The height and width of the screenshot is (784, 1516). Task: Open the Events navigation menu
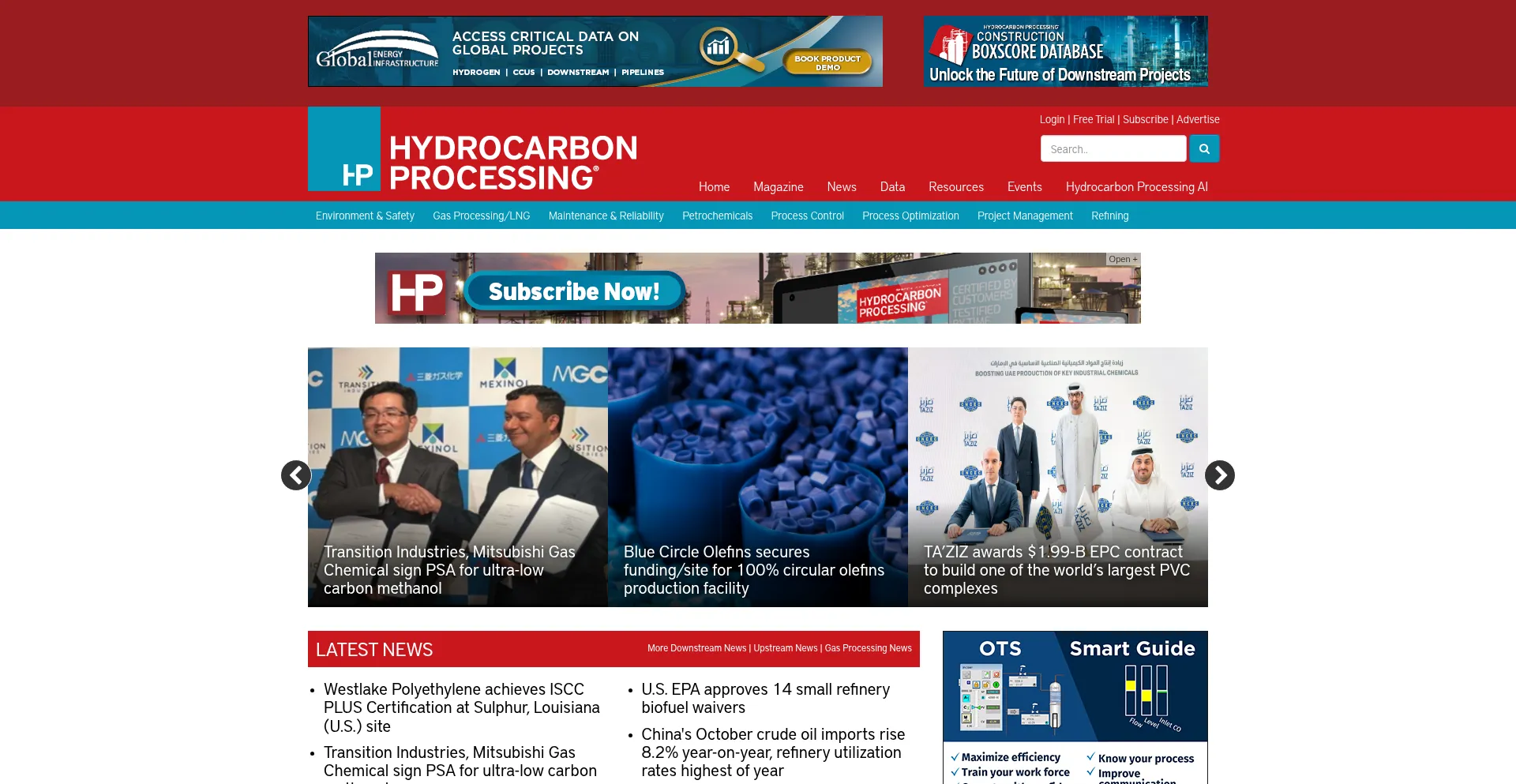click(1024, 187)
